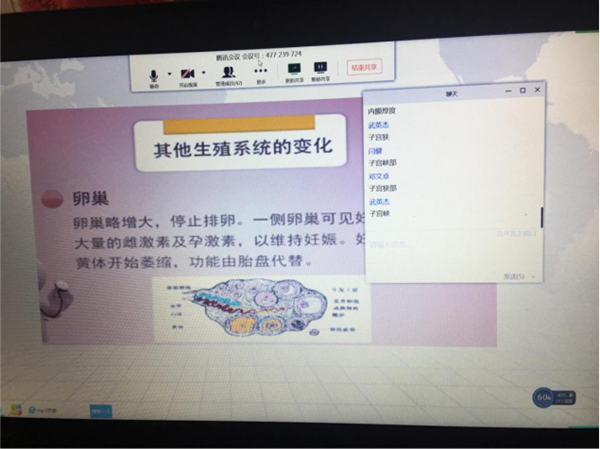Turn on the video camera
Viewport: 600px width, 449px height.
point(188,75)
